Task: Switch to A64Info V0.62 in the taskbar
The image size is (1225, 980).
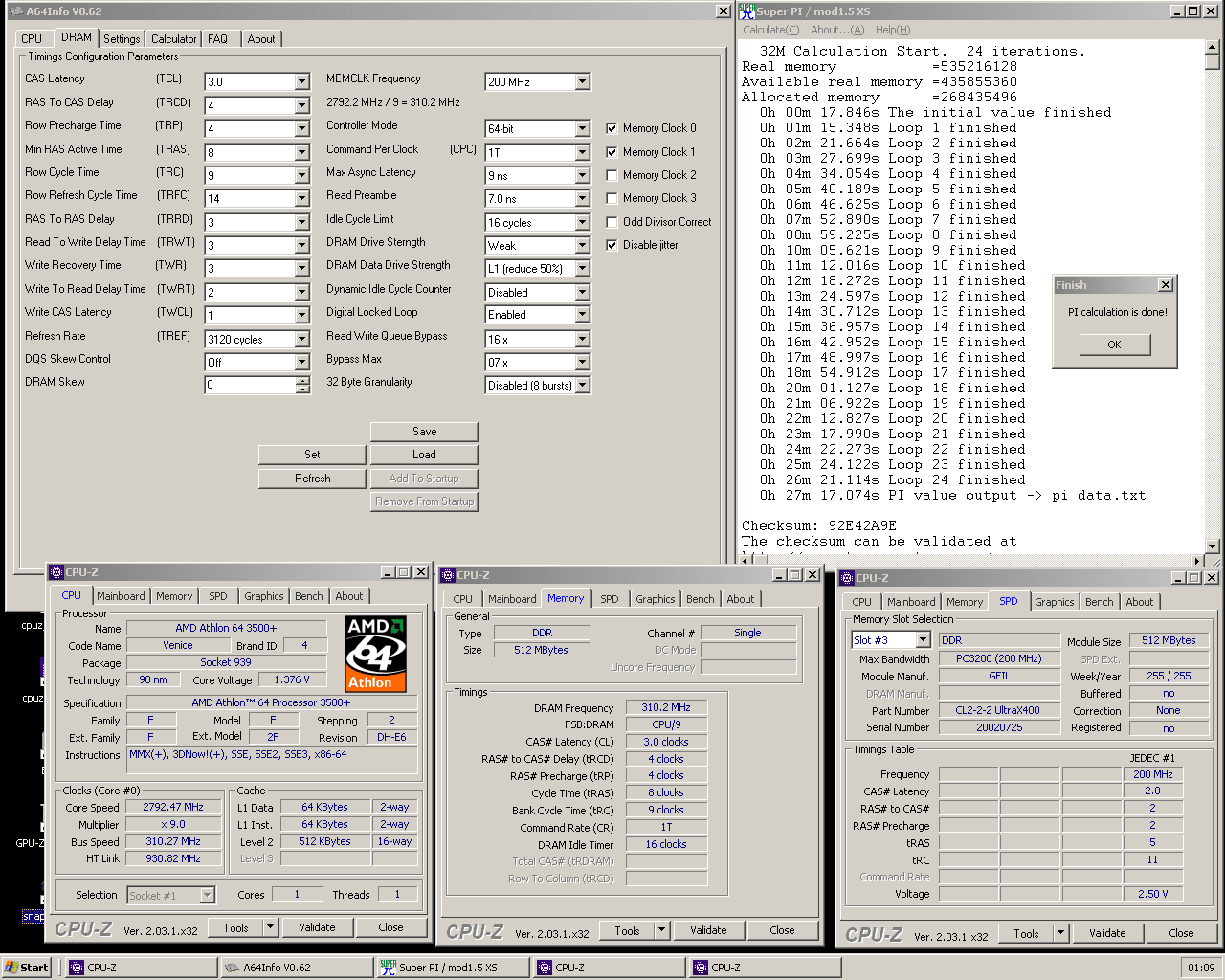Action: click(x=296, y=968)
